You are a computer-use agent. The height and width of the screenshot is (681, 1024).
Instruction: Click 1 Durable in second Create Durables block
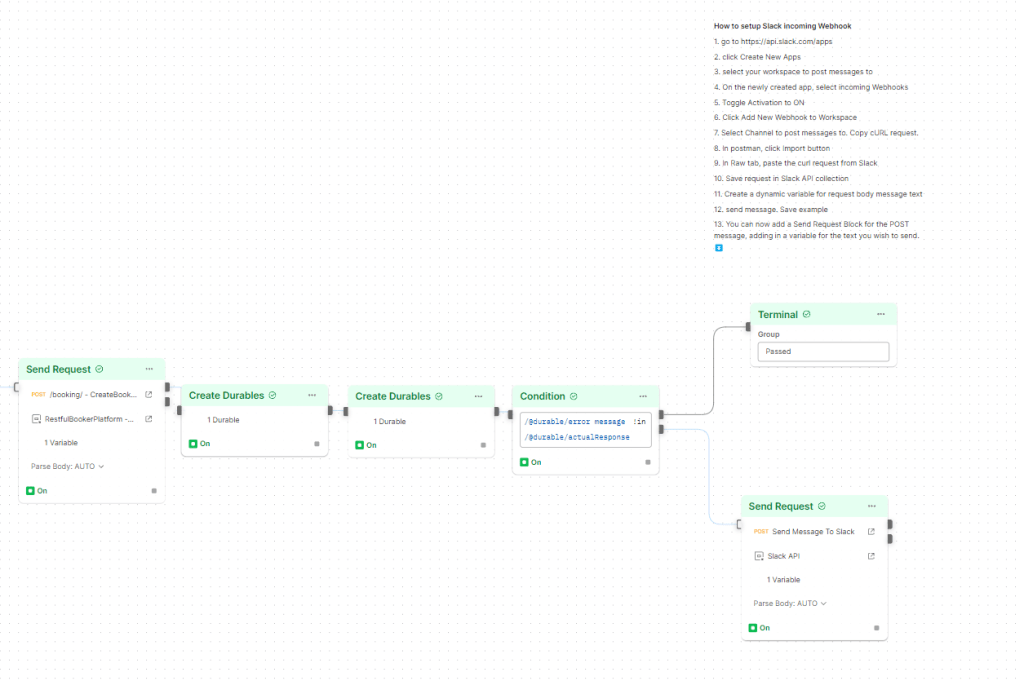(x=389, y=421)
